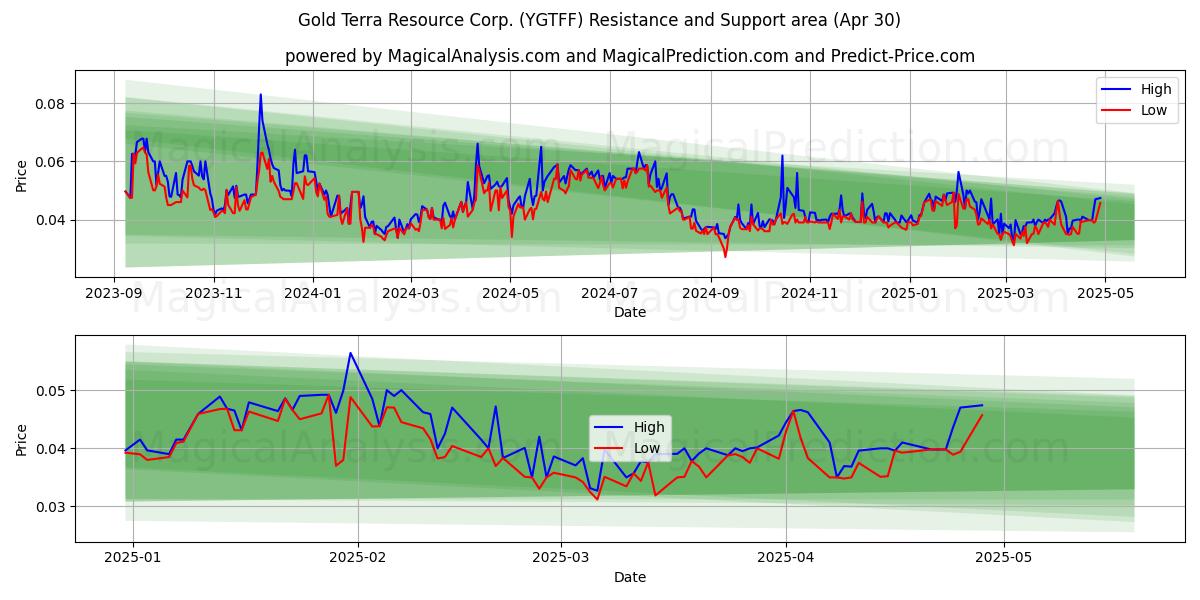Image resolution: width=1200 pixels, height=600 pixels.
Task: Click the 2023-11 date tick label
Action: coord(213,293)
